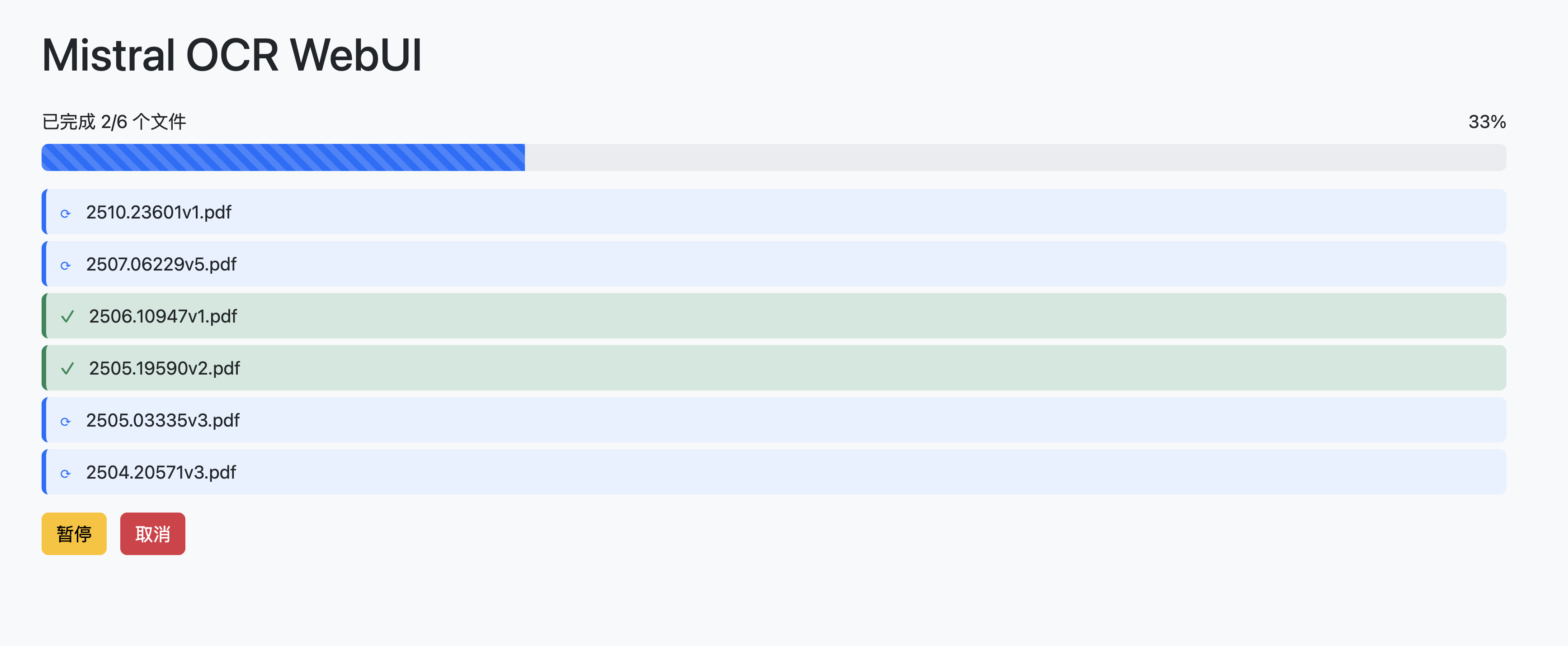Select the 2505.03335v3.pdf file name
This screenshot has height=646, width=1568.
[162, 420]
